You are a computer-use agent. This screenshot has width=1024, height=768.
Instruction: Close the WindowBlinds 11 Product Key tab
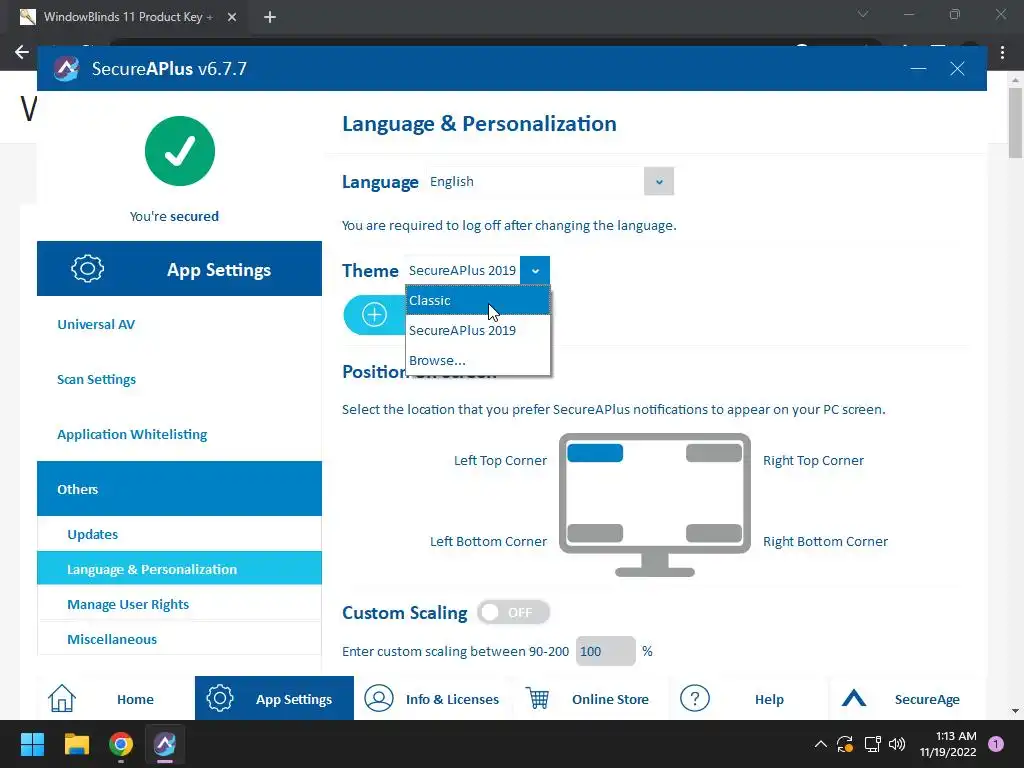tap(232, 17)
